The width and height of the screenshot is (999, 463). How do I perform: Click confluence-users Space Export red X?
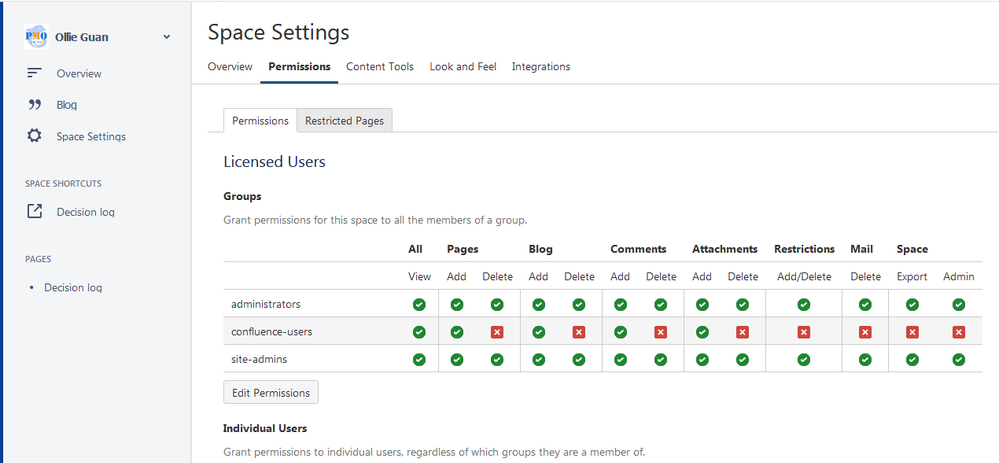tap(912, 332)
